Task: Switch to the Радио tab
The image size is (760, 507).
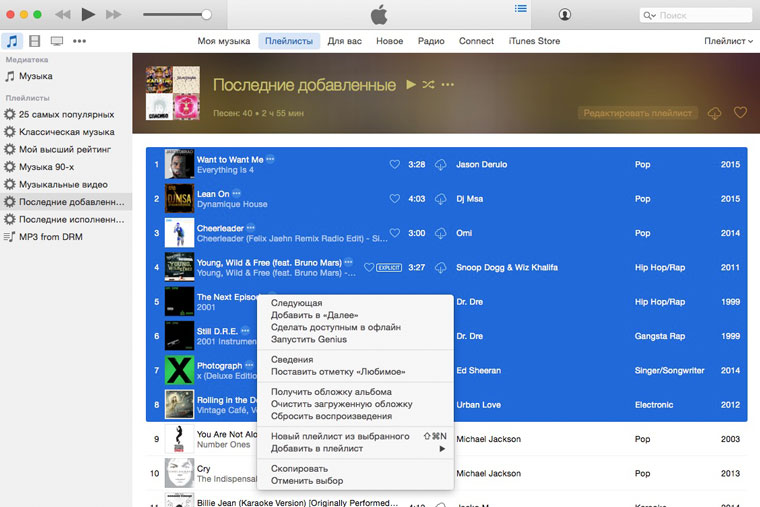Action: point(431,41)
